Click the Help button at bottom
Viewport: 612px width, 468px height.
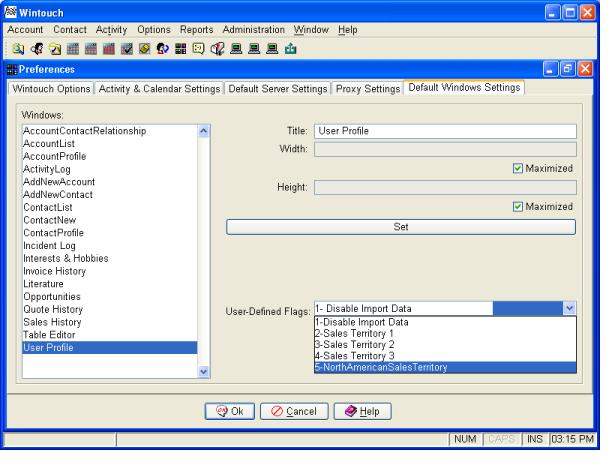pyautogui.click(x=362, y=411)
